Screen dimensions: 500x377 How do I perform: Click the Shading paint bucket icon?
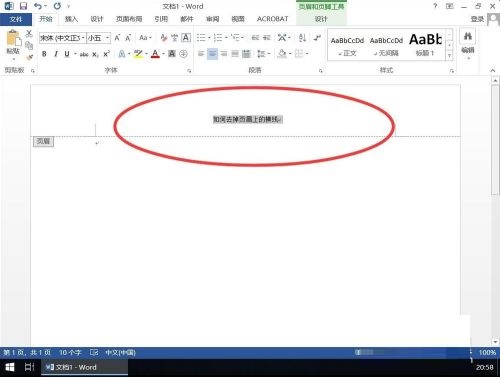tap(282, 54)
